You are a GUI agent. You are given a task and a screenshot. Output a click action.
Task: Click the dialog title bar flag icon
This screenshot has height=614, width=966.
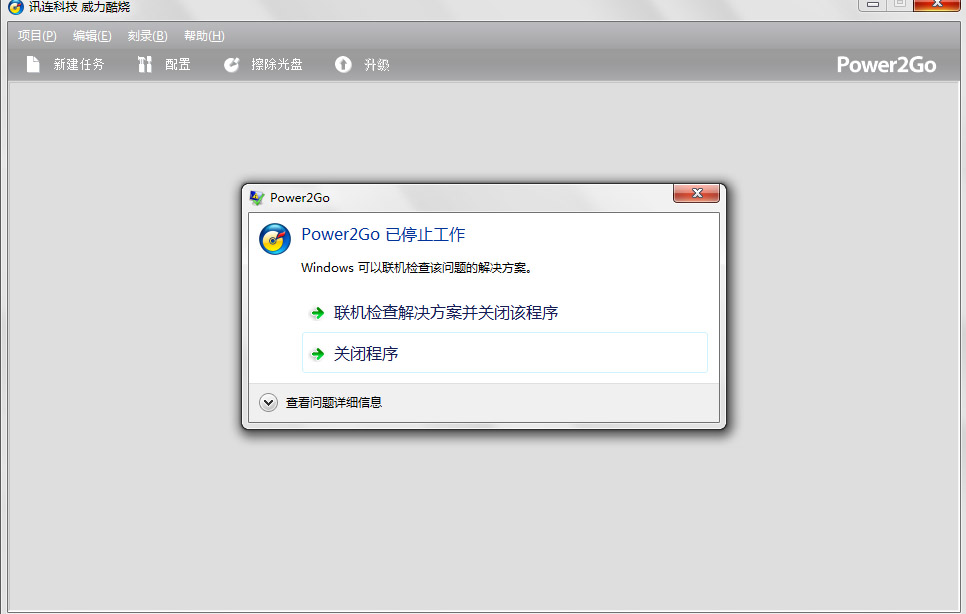tap(256, 198)
